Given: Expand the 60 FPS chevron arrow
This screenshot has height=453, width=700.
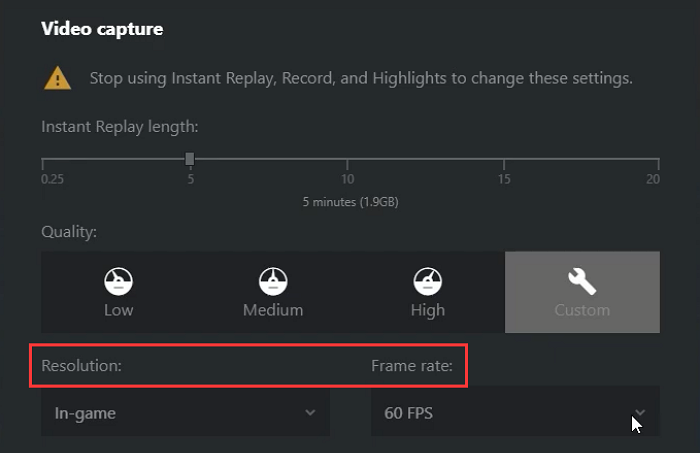Looking at the screenshot, I should pos(640,412).
